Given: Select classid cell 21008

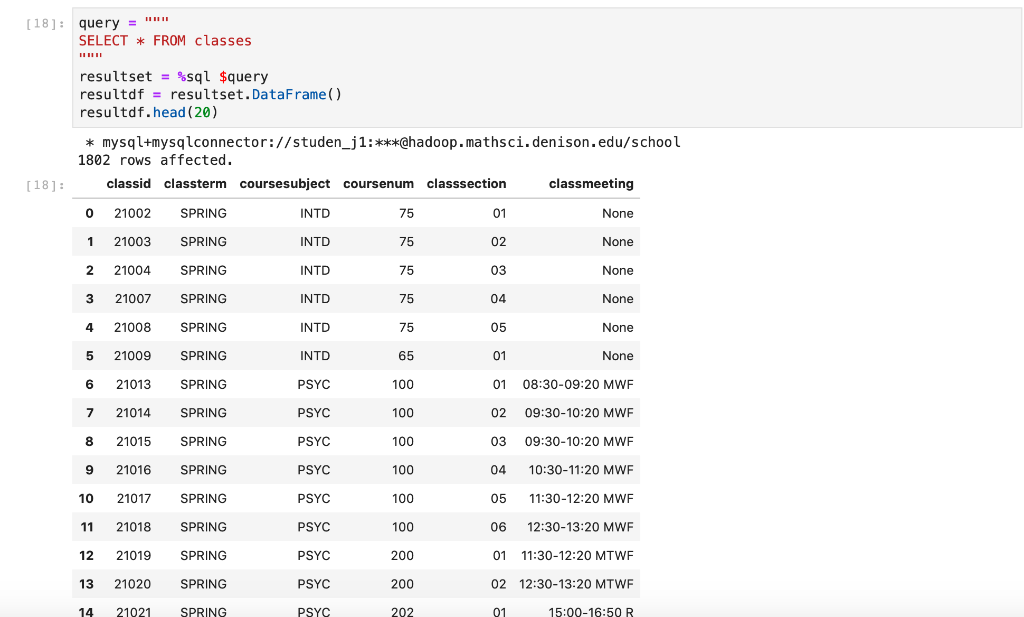Looking at the screenshot, I should pos(133,327).
